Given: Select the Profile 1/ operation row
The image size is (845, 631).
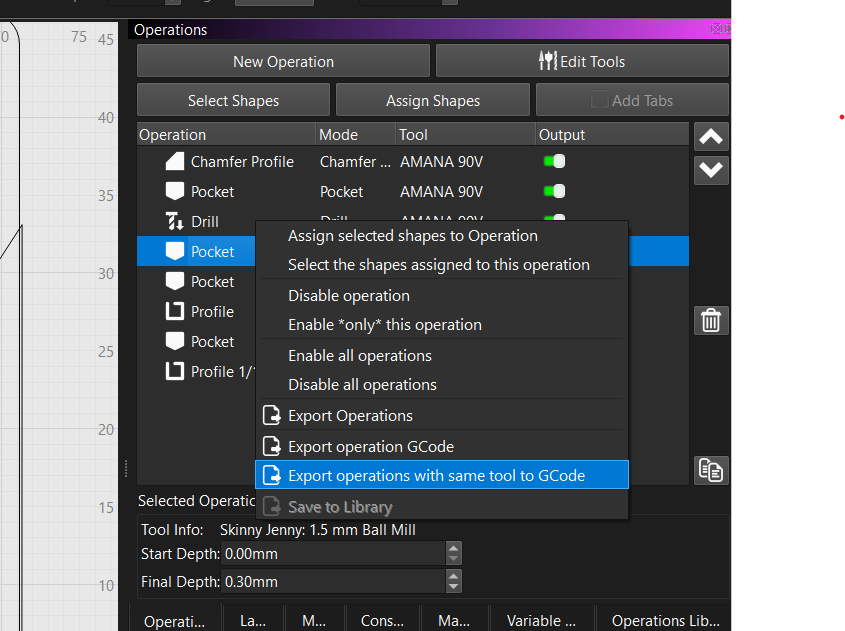Looking at the screenshot, I should (x=196, y=371).
